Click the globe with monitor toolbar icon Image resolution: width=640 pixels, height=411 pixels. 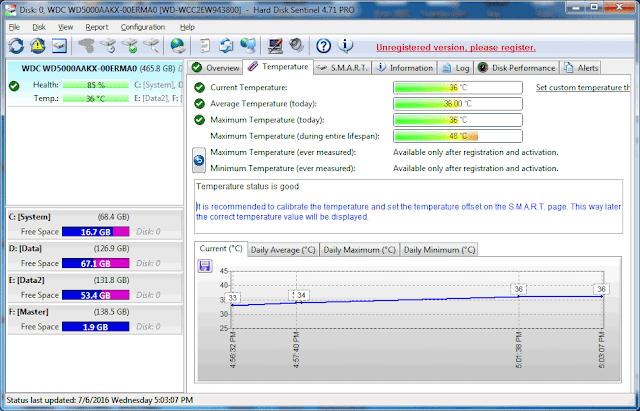coord(248,46)
